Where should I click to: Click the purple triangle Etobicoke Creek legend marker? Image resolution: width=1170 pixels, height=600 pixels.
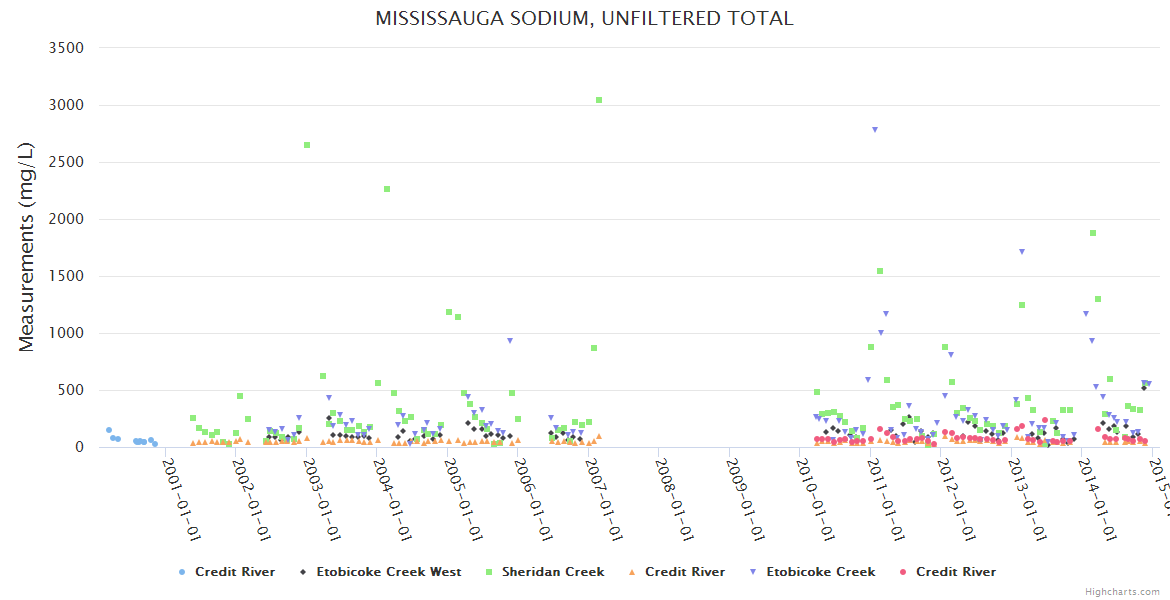(752, 572)
